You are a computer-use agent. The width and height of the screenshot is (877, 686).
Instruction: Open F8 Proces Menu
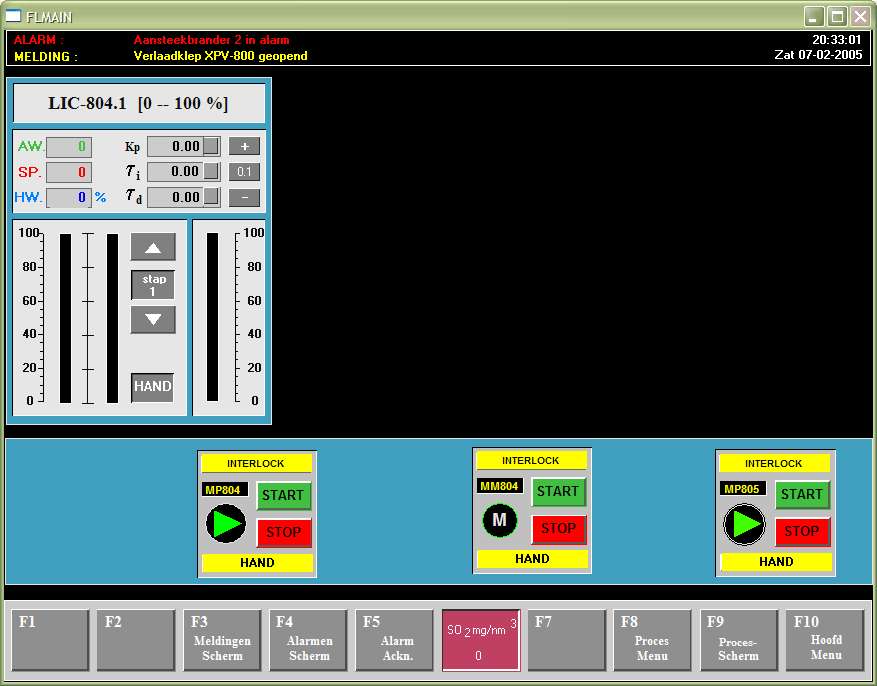pos(651,640)
